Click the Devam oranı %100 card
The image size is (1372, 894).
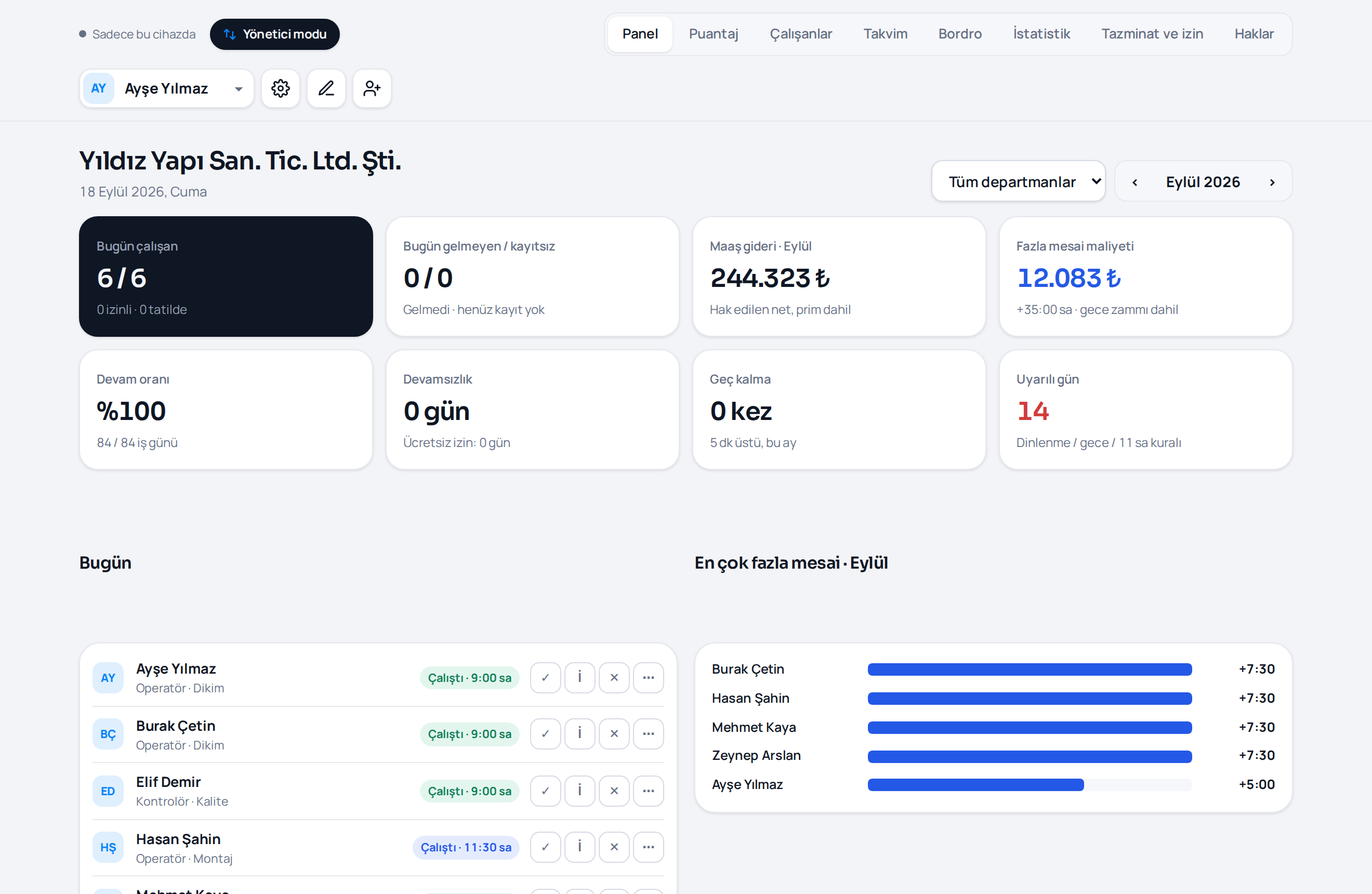tap(226, 410)
